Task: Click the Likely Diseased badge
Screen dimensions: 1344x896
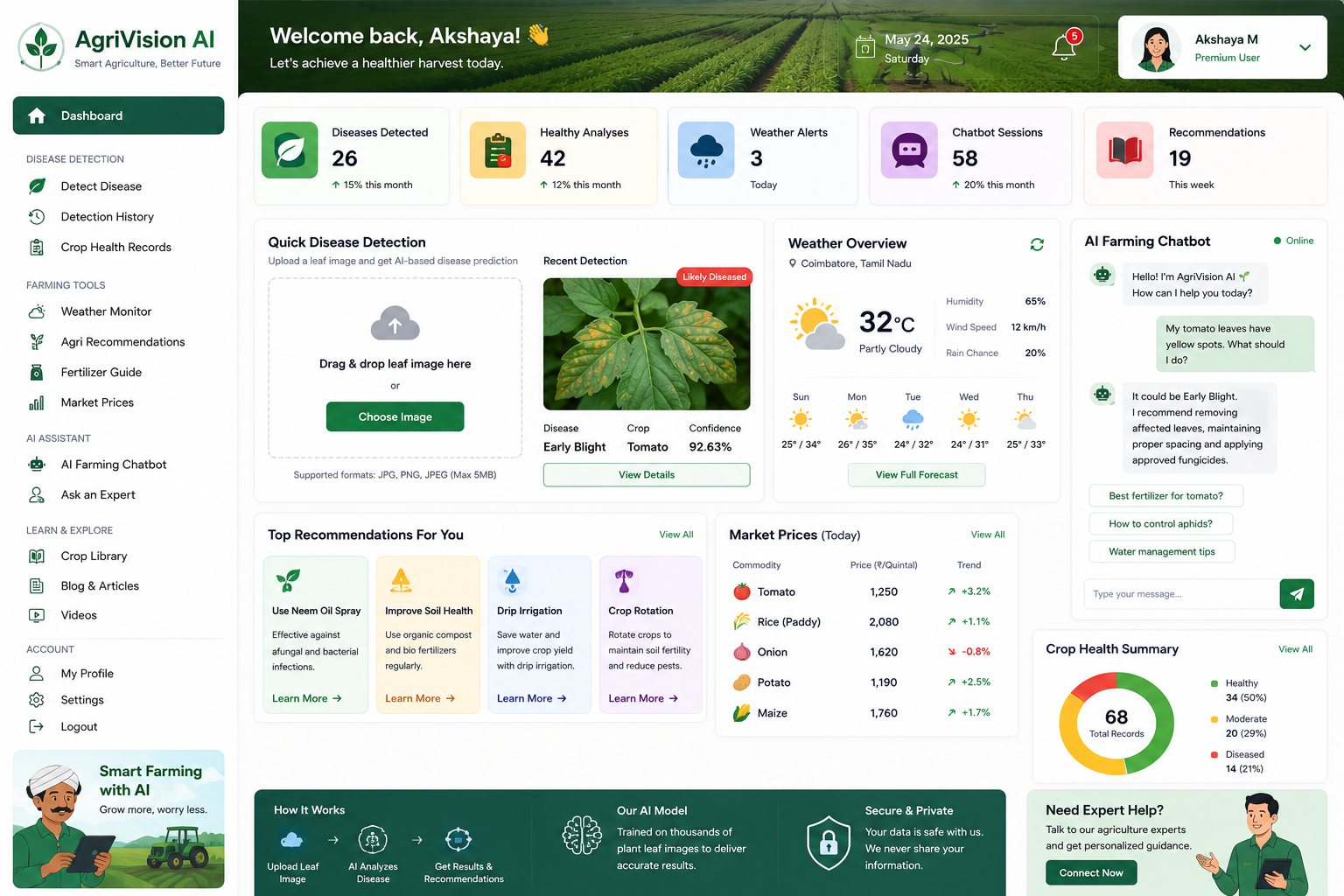Action: 714,276
